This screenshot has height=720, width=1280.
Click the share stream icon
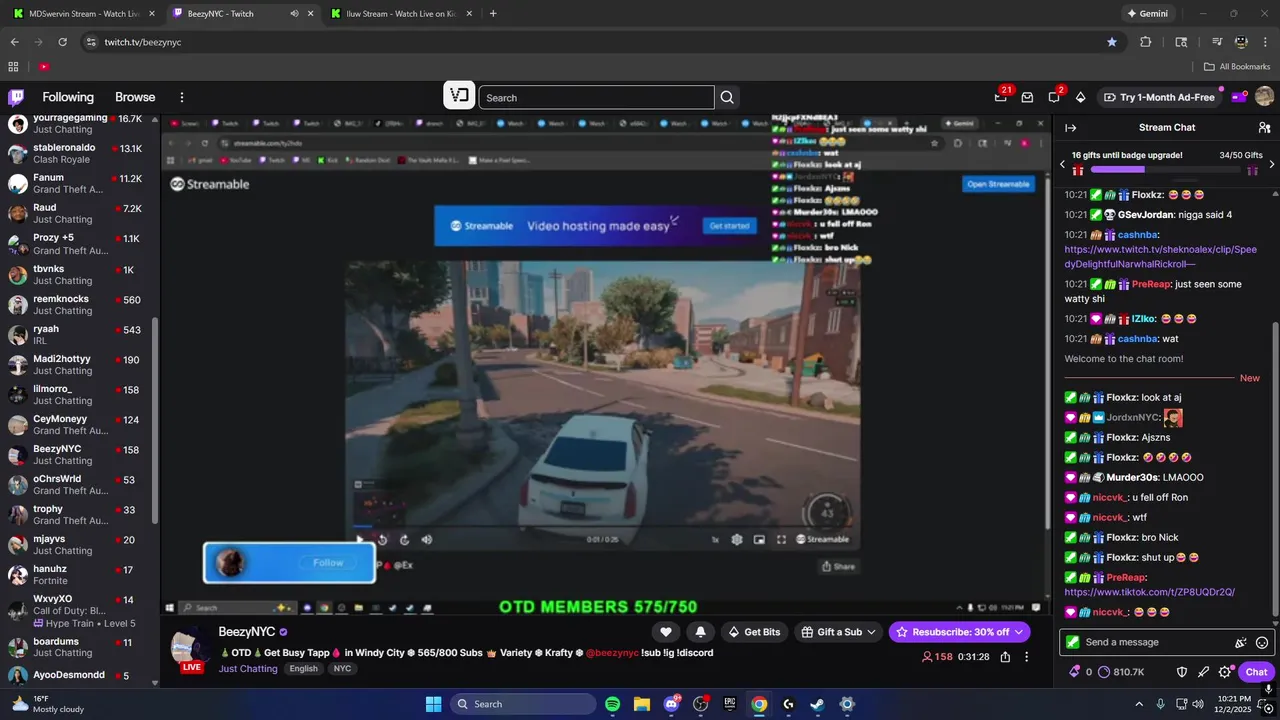[1005, 657]
